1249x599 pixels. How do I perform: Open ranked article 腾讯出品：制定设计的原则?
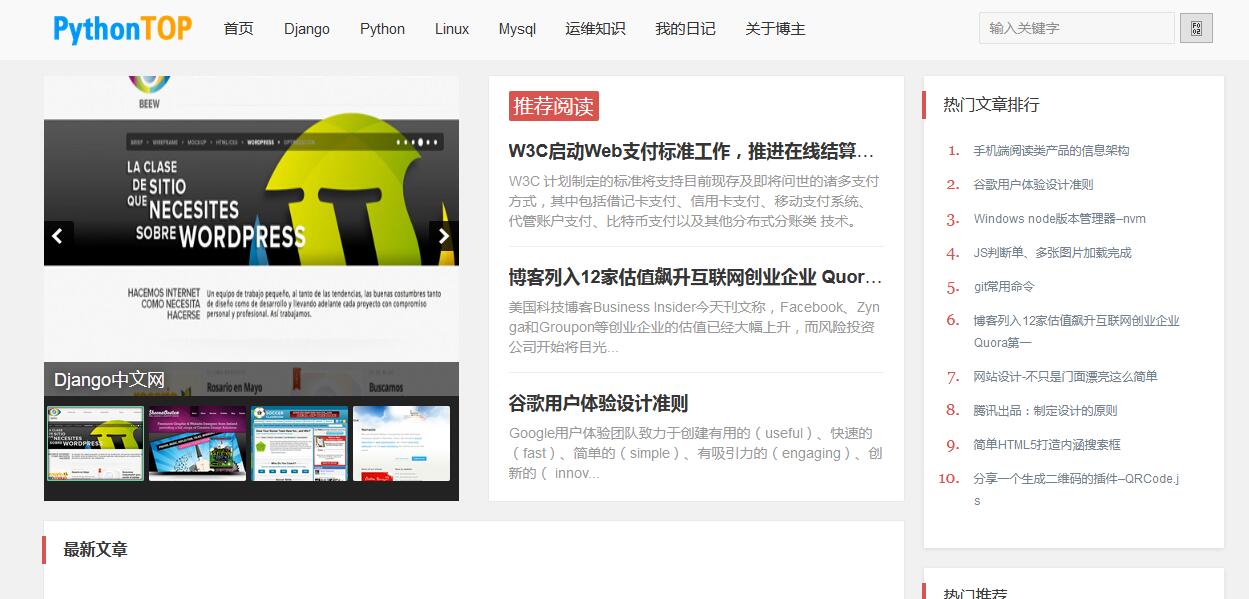tap(1045, 411)
